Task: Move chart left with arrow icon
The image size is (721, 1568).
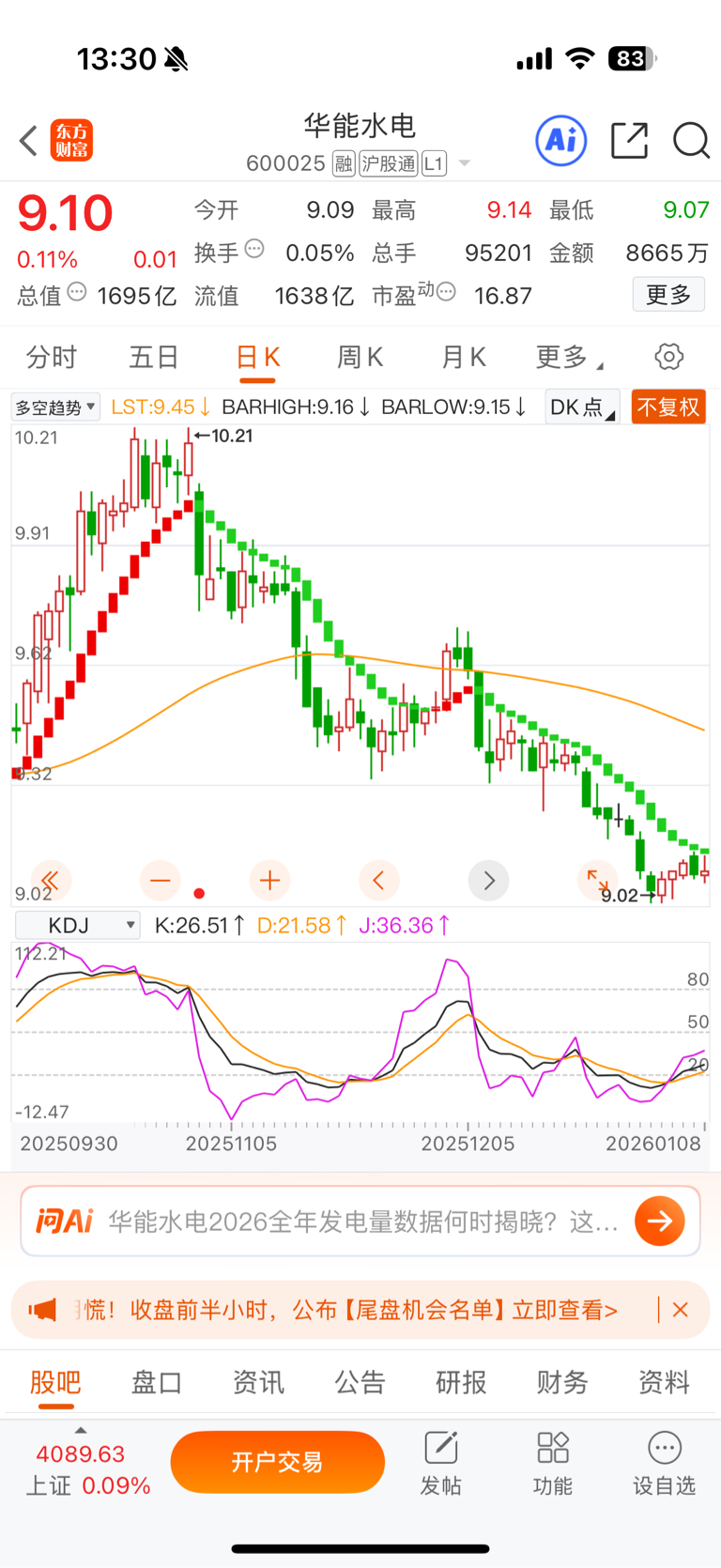Action: (379, 881)
